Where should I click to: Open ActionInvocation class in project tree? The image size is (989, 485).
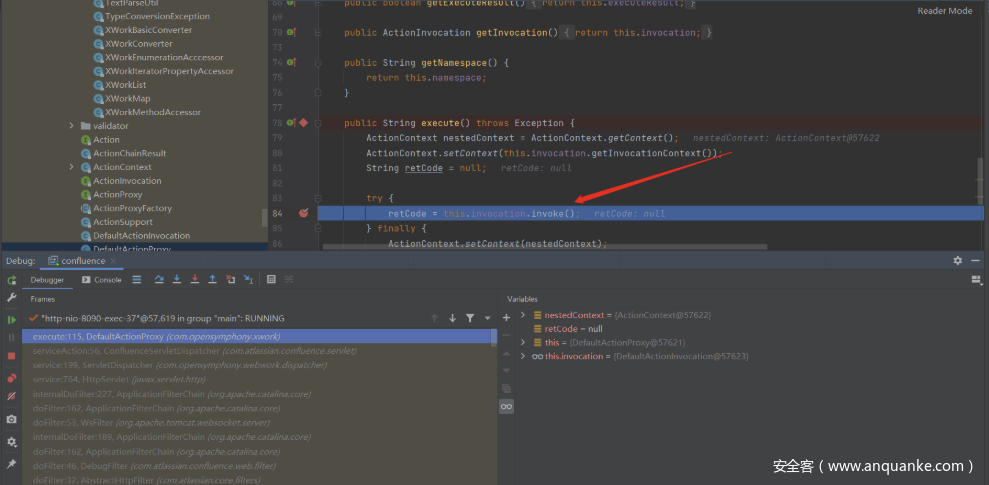click(x=127, y=181)
